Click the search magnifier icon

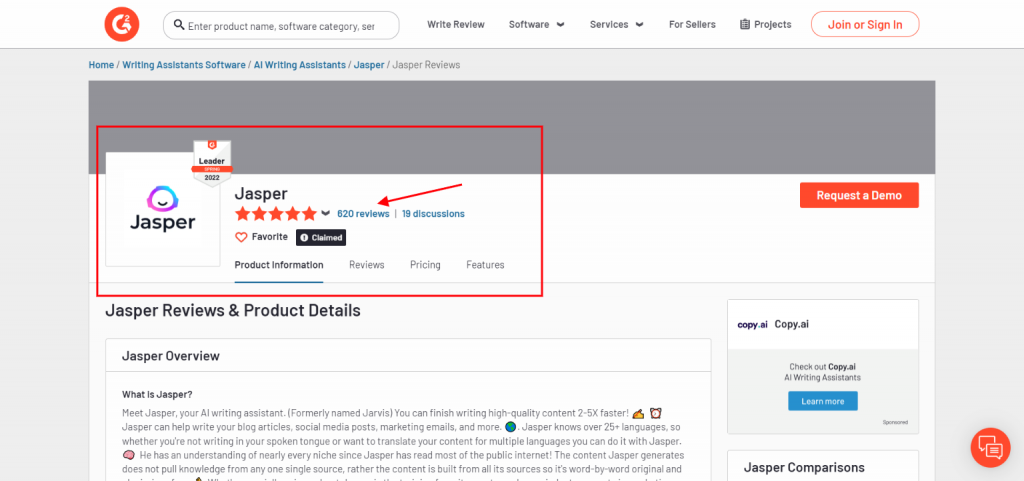(179, 25)
